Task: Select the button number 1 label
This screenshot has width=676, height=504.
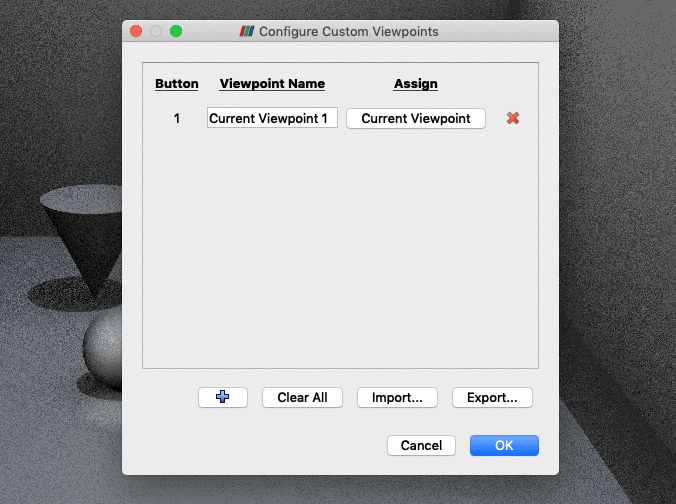Action: tap(177, 119)
